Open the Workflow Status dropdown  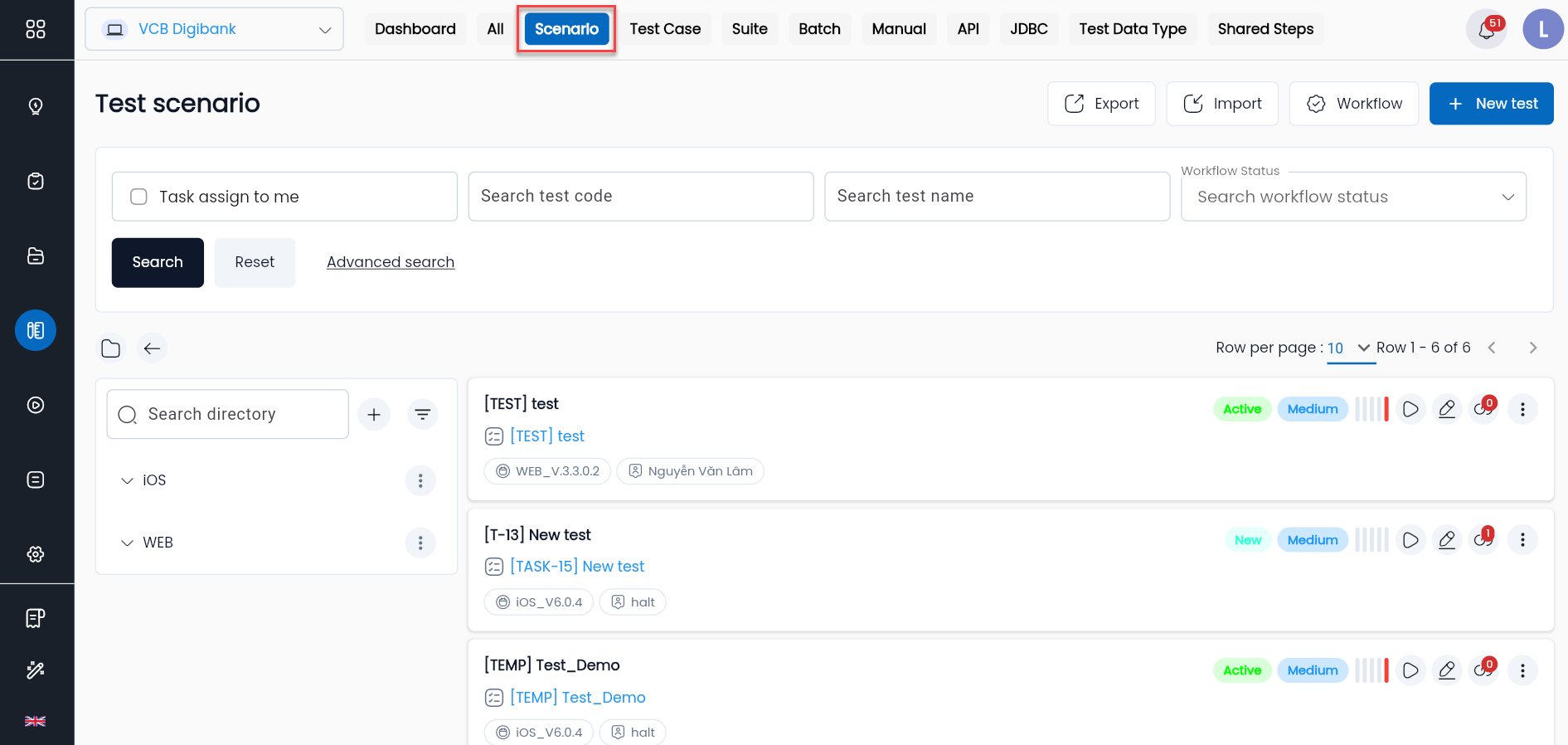coord(1353,197)
